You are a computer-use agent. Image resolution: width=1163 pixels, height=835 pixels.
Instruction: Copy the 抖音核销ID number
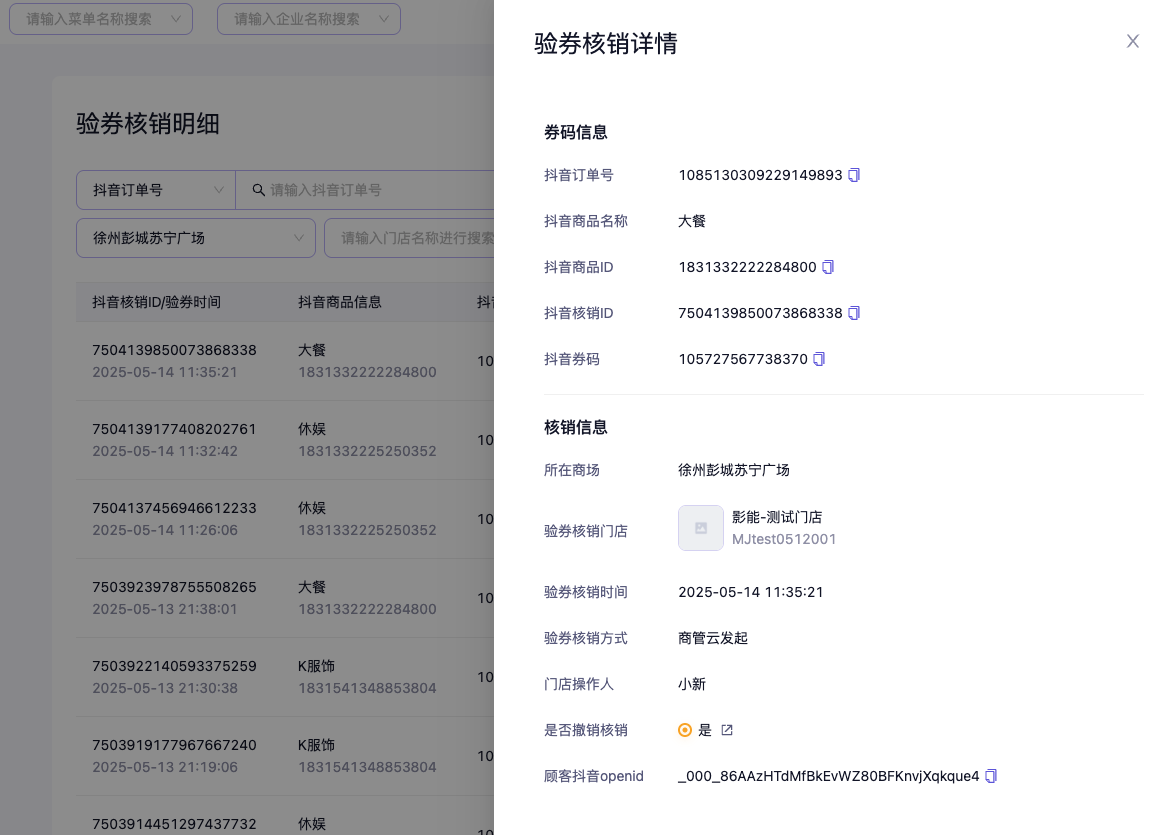[x=854, y=313]
